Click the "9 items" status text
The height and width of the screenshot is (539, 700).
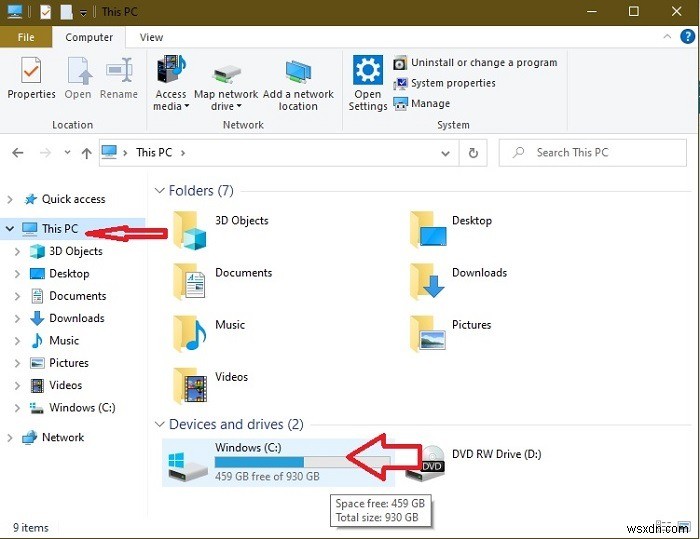coord(30,528)
